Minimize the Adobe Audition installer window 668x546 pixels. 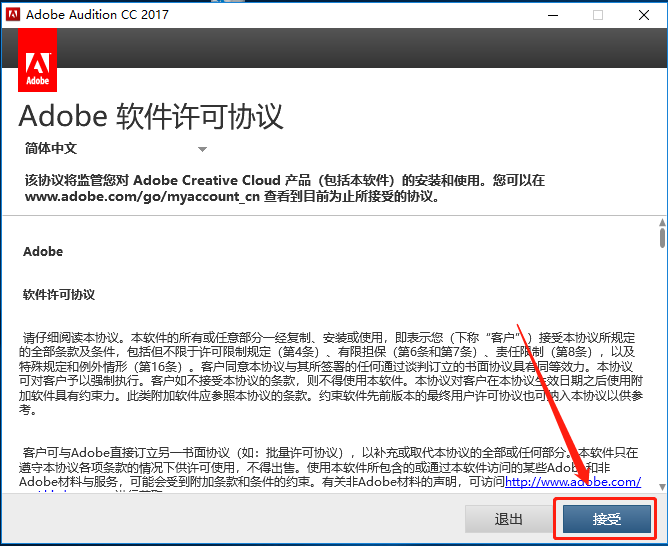click(553, 15)
